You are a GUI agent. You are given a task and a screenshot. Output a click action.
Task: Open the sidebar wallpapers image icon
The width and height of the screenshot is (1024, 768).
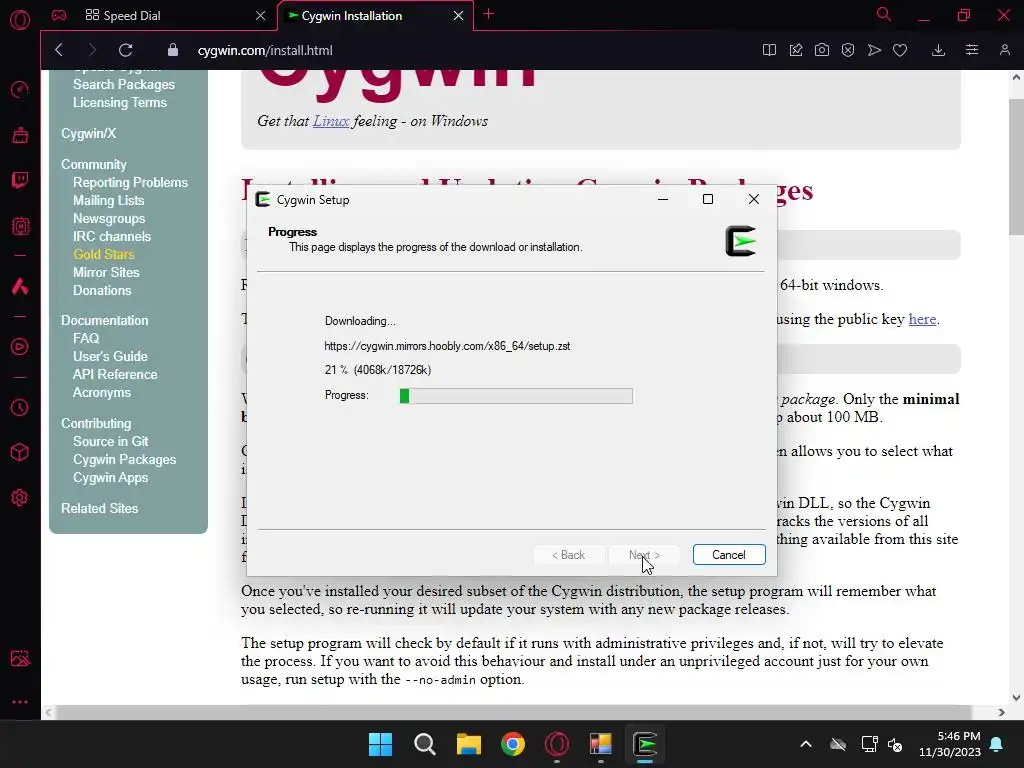tap(20, 658)
